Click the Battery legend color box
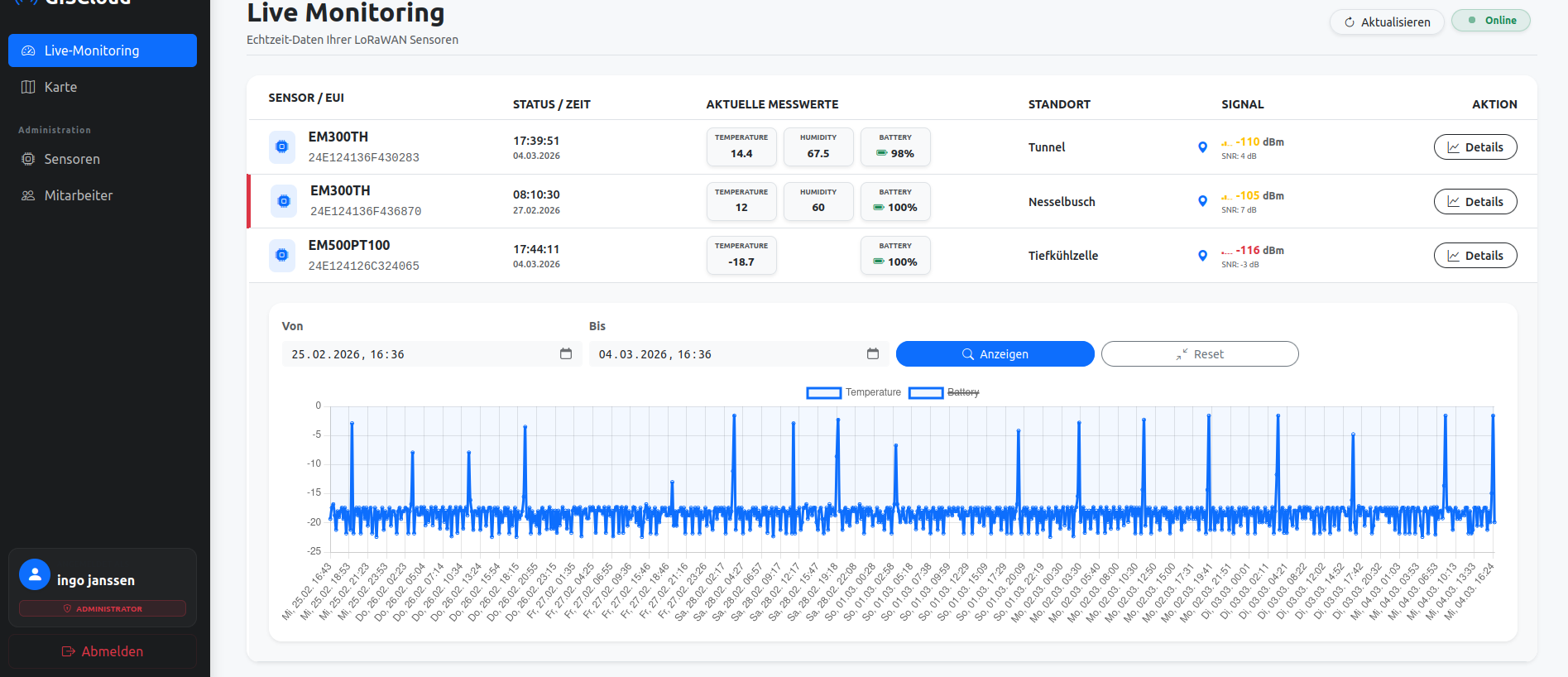Screen dimensions: 1568x677 pyautogui.click(x=926, y=393)
